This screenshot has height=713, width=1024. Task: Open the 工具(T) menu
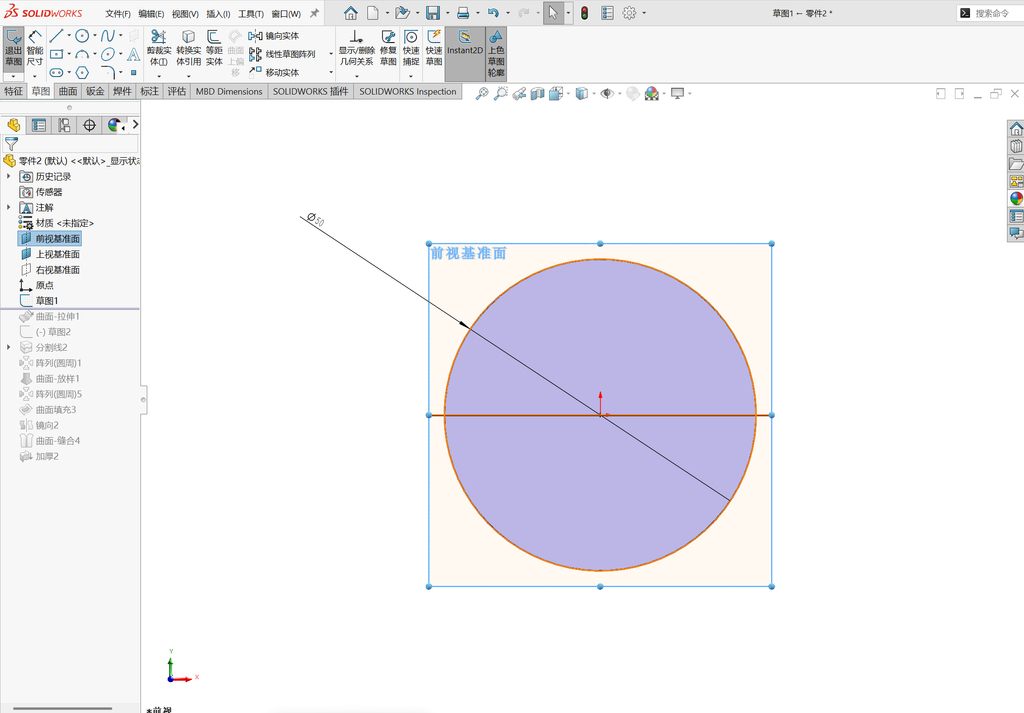click(x=251, y=14)
